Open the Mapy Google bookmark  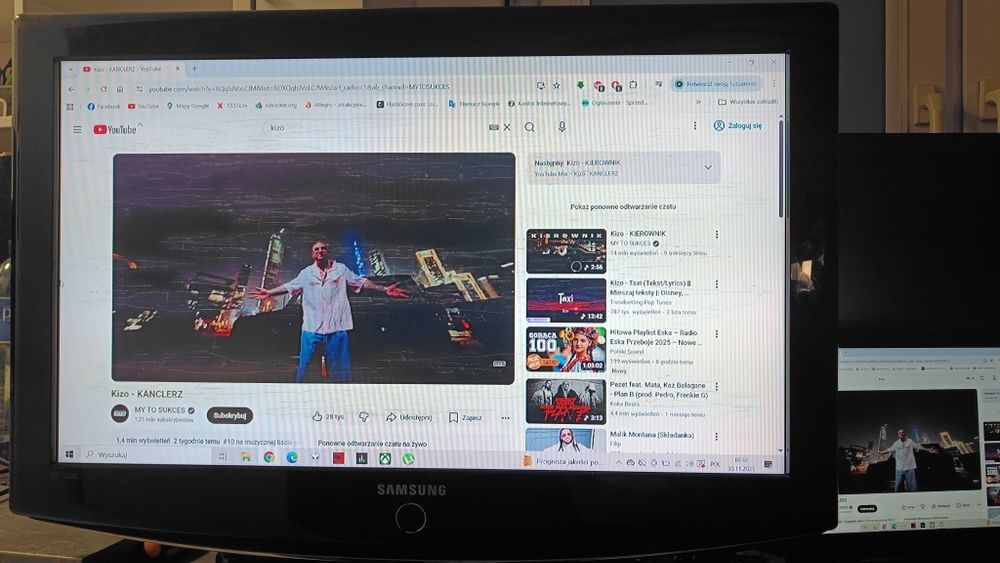point(188,106)
